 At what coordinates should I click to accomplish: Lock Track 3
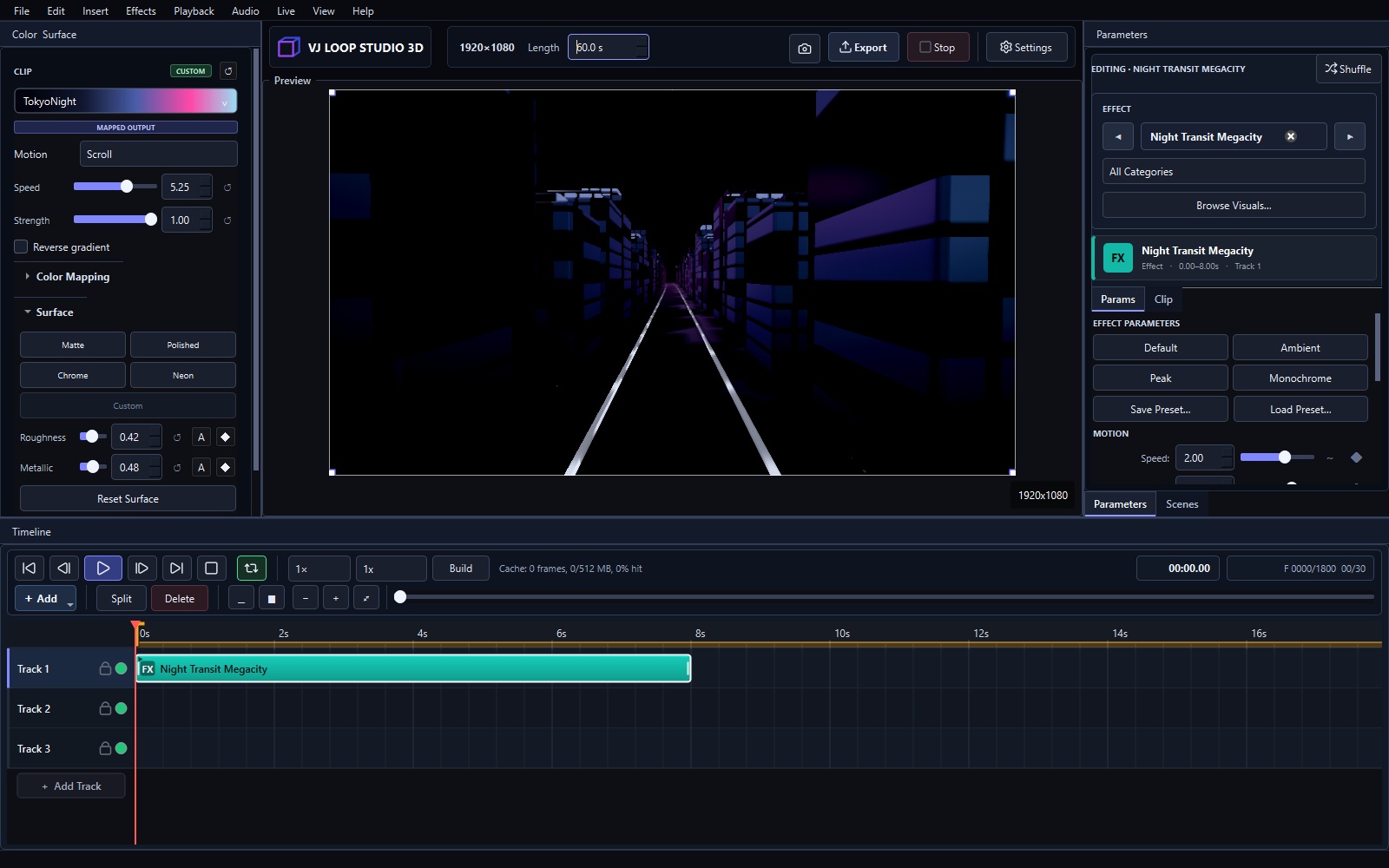105,748
